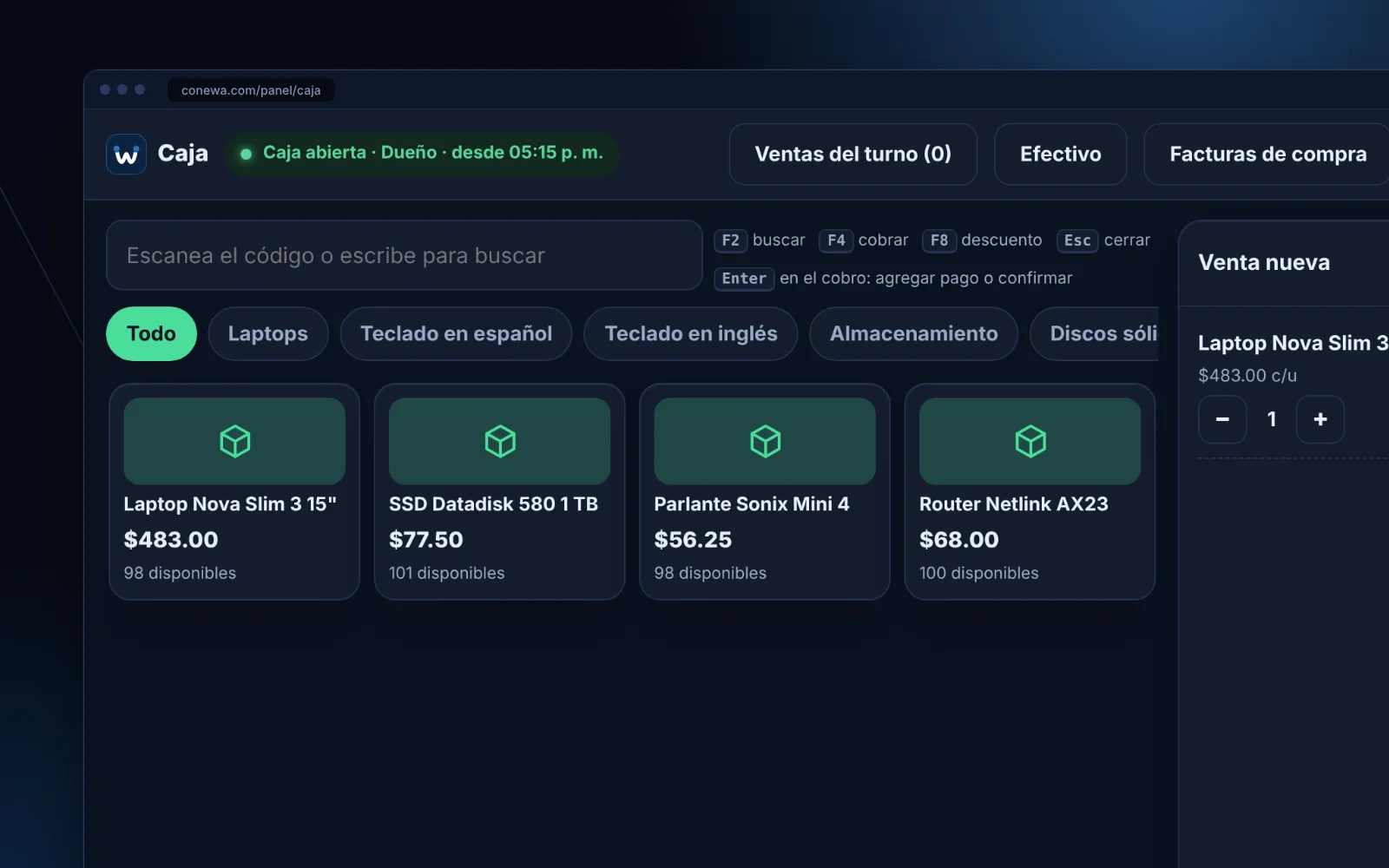Viewport: 1389px width, 868px height.
Task: Click the box icon on Laptop Nova Slim card
Action: tap(234, 441)
